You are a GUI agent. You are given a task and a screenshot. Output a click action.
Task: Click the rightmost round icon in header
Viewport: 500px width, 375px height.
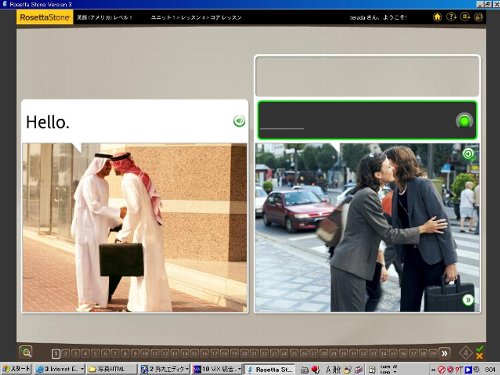[479, 17]
